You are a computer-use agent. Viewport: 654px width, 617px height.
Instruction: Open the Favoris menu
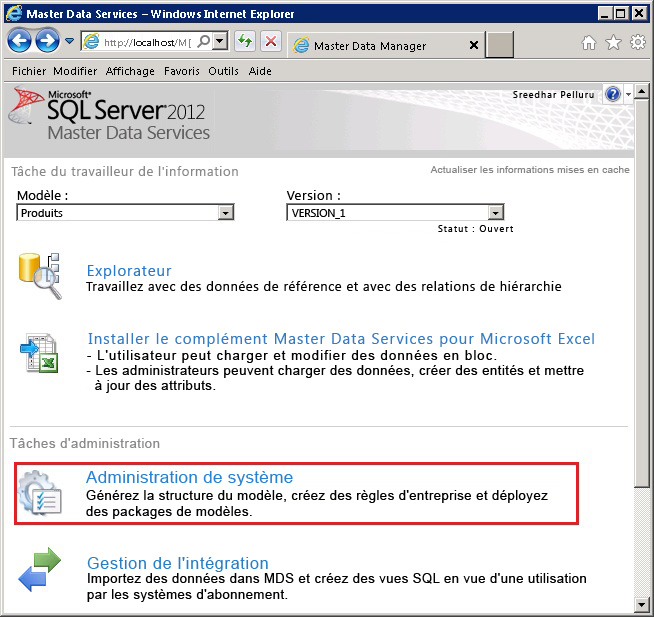181,71
